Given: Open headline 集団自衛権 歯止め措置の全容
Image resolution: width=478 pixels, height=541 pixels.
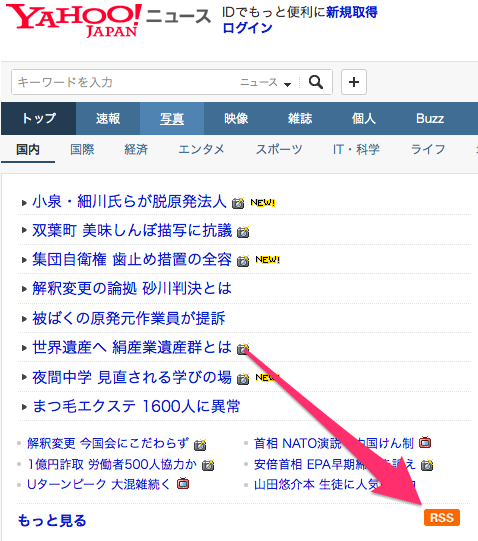Looking at the screenshot, I should (x=132, y=259).
